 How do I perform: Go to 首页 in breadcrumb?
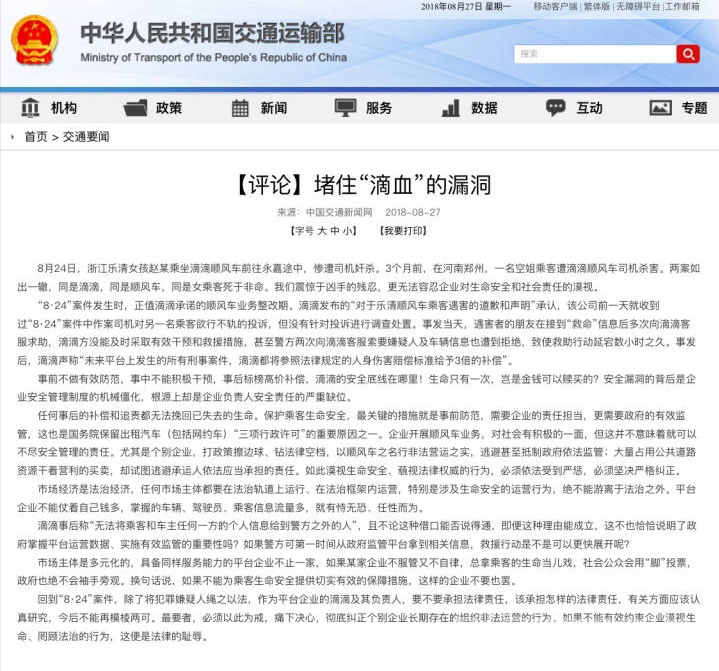coord(36,137)
